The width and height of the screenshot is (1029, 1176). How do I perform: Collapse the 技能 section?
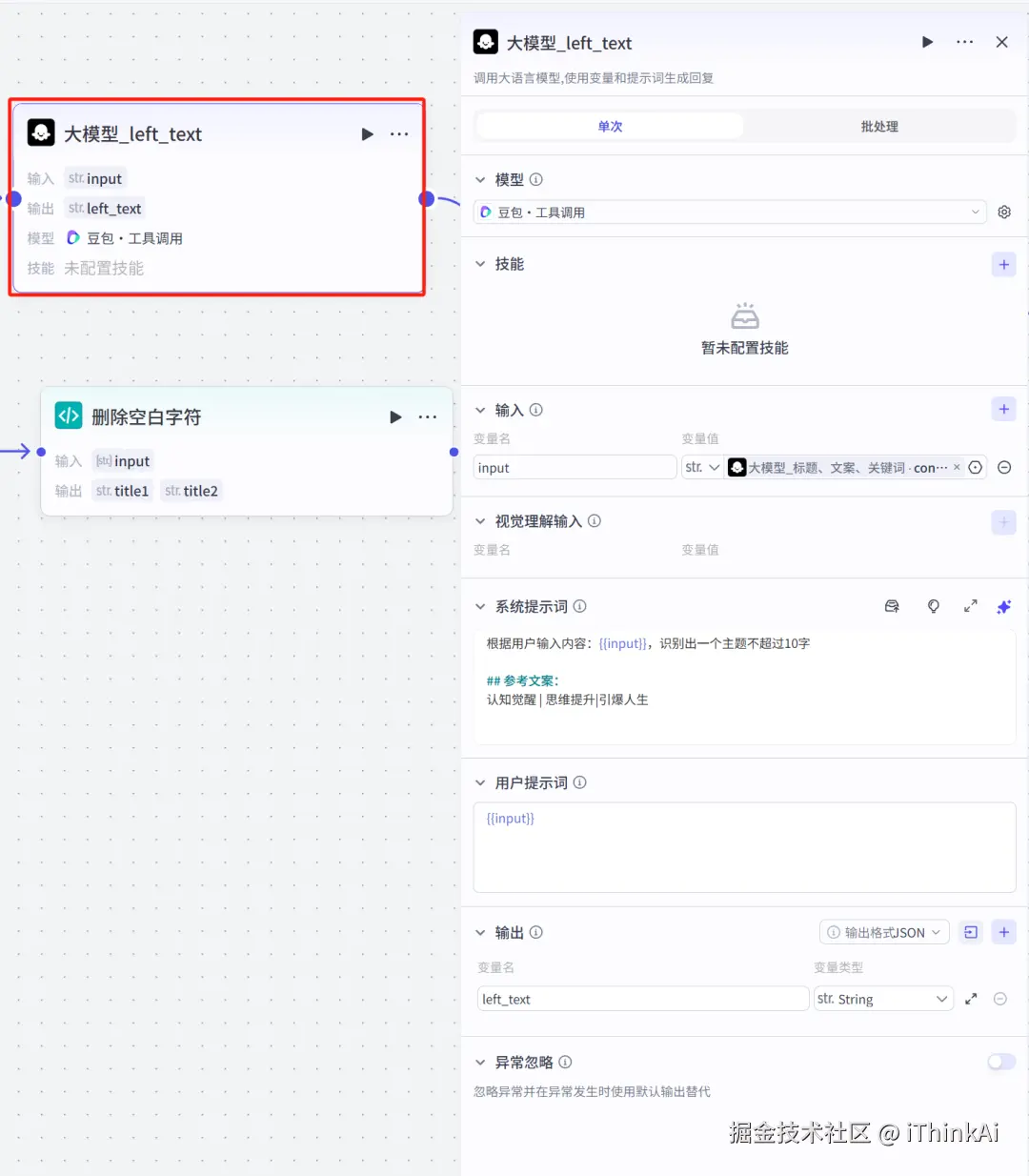(480, 264)
